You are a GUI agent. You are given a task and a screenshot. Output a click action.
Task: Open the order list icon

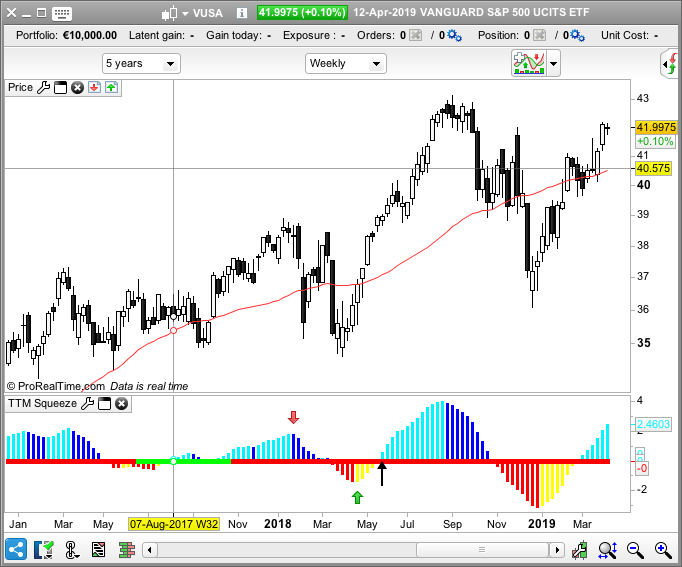98,550
